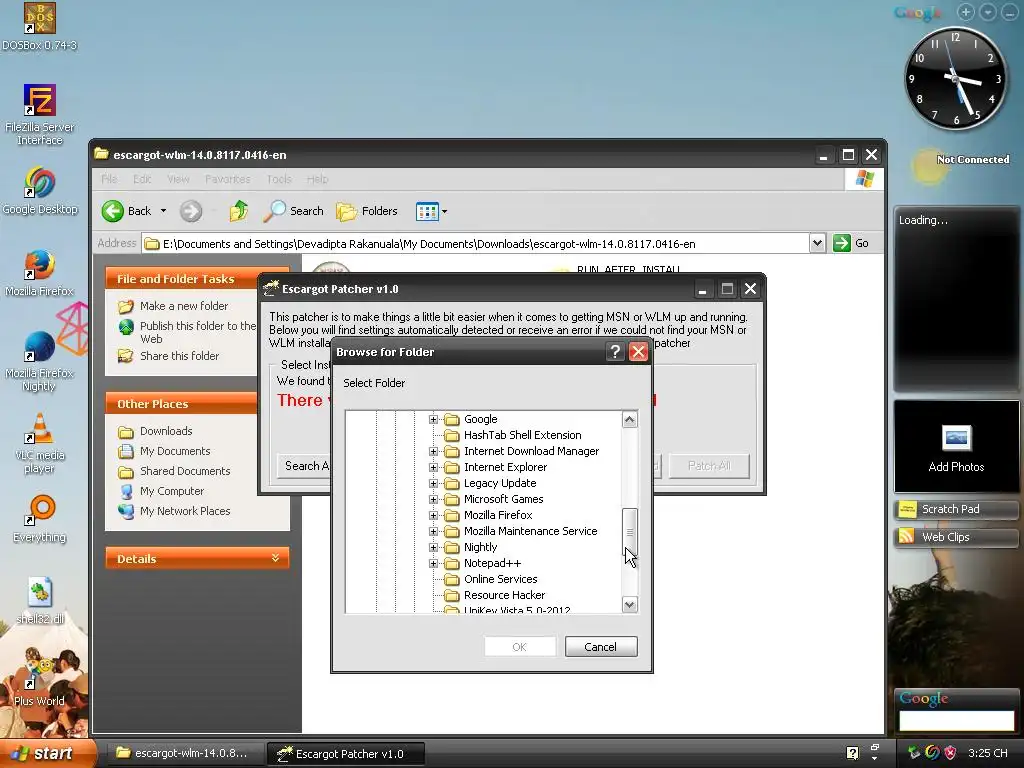Expand Legacy Update folder node
The width and height of the screenshot is (1024, 768).
pos(433,483)
